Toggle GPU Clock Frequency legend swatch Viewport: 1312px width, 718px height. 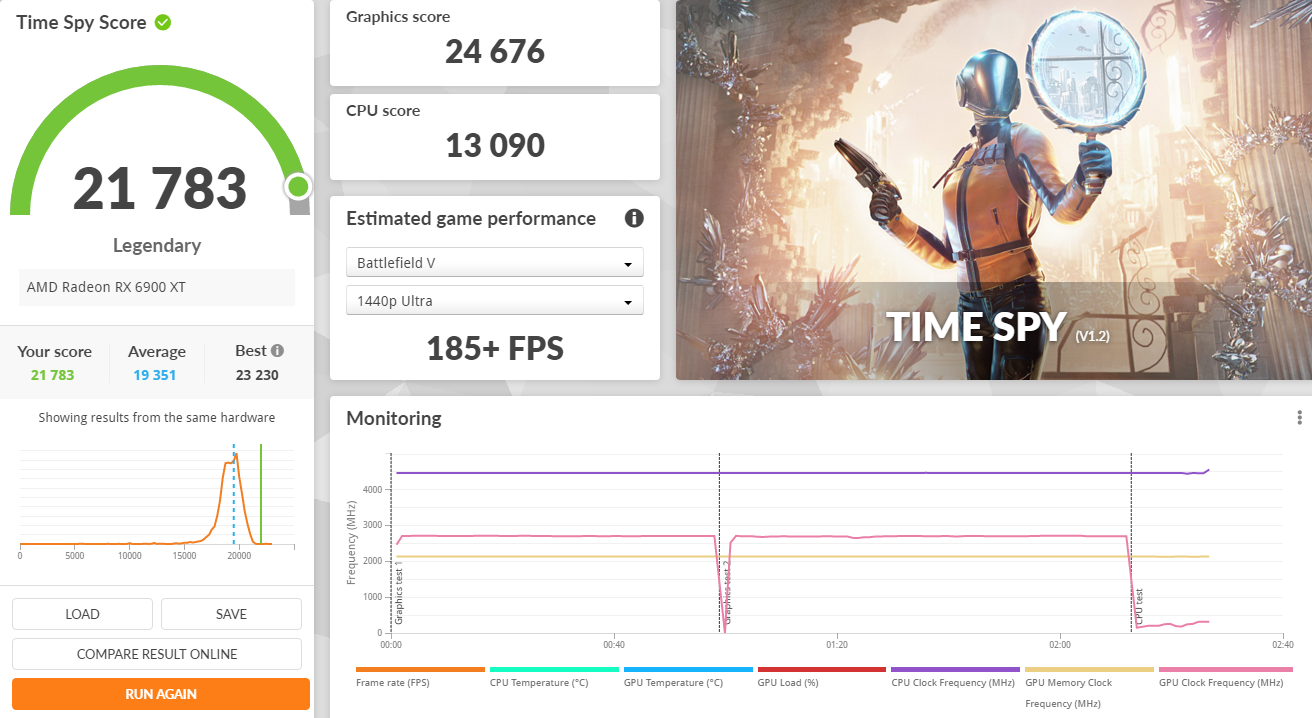[1225, 670]
